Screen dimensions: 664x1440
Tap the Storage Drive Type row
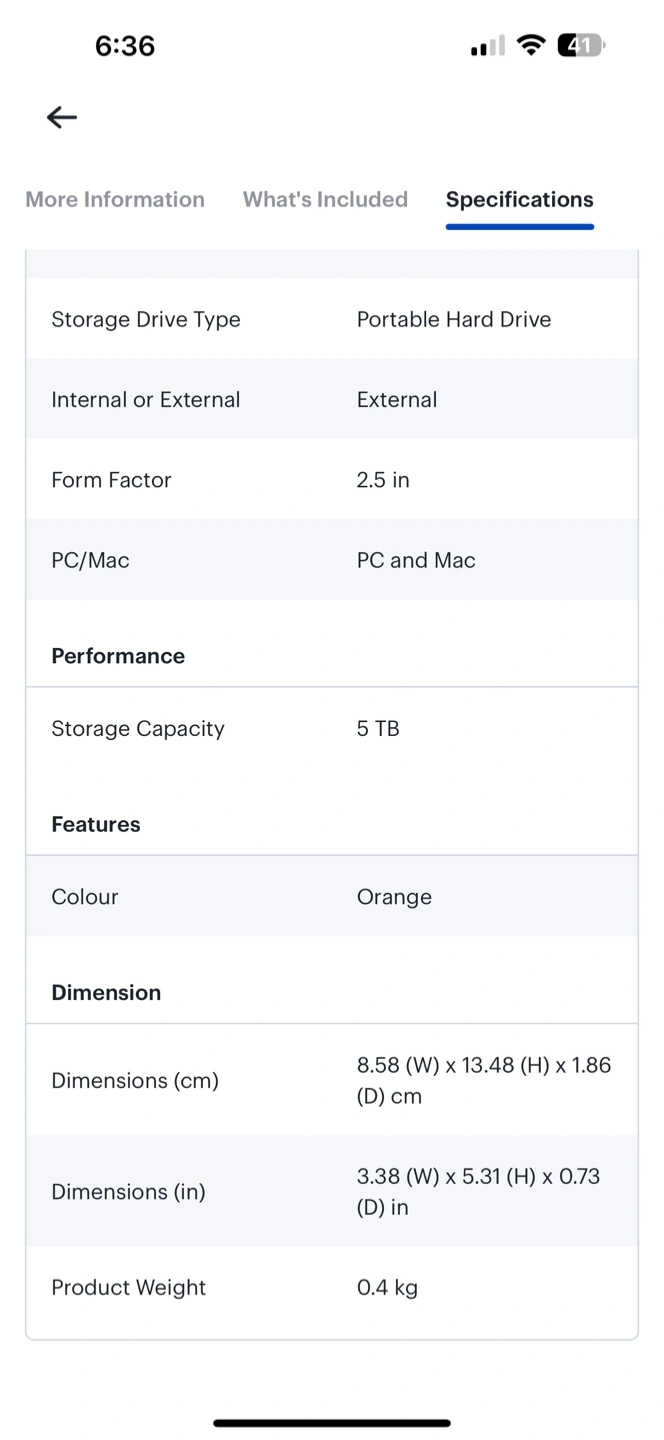pyautogui.click(x=332, y=319)
